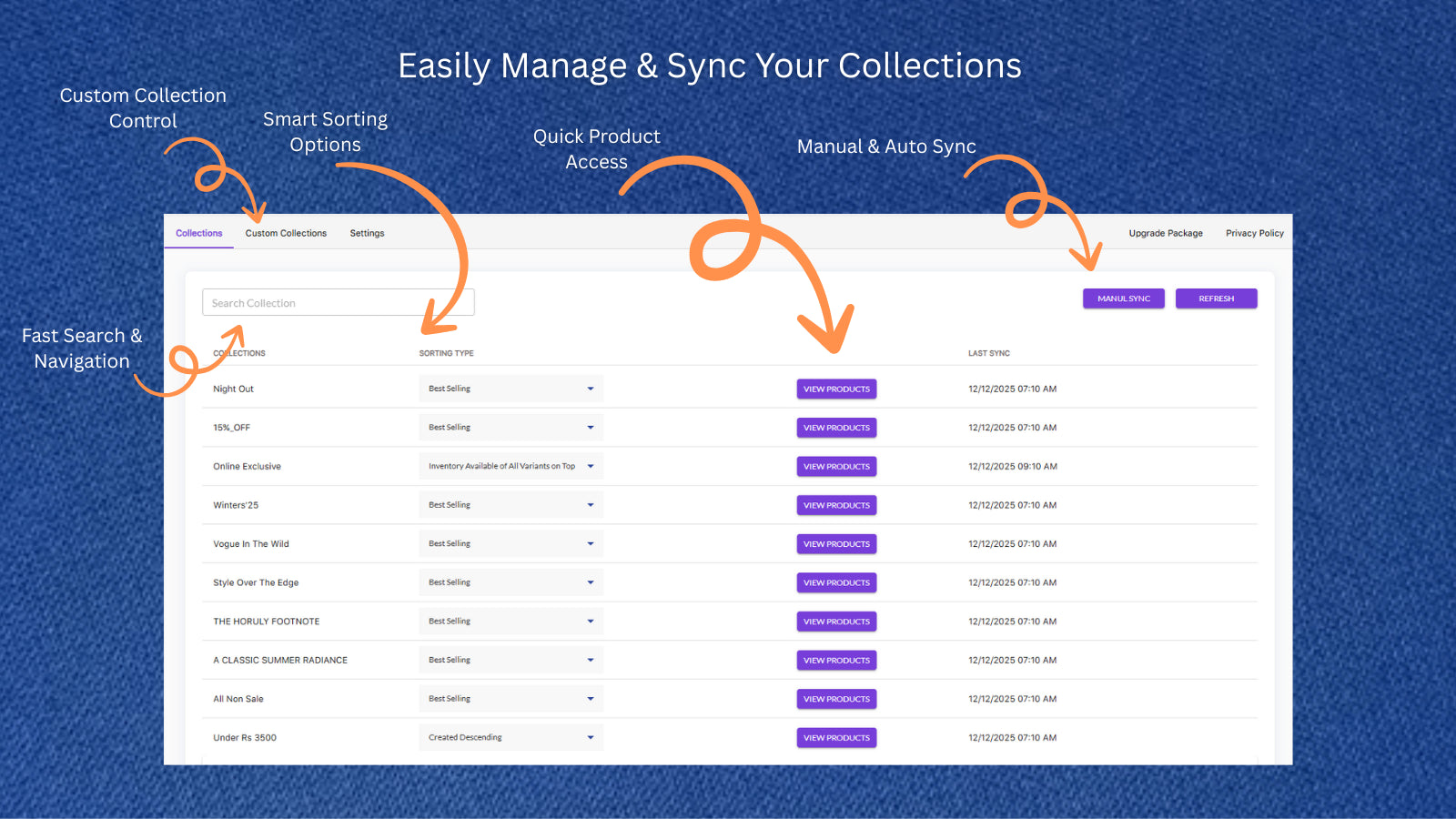Image resolution: width=1456 pixels, height=819 pixels.
Task: Open products of Under Rs 3500 collection
Action: coord(836,737)
